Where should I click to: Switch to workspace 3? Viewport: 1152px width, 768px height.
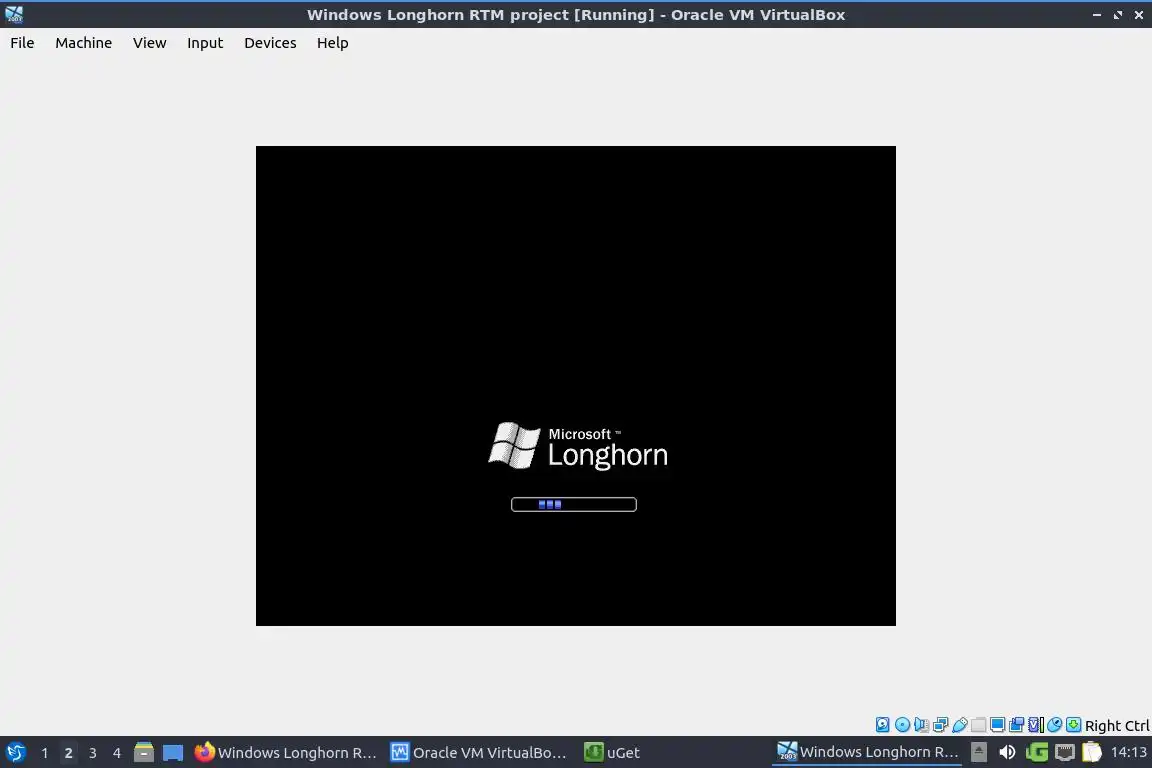(x=93, y=753)
